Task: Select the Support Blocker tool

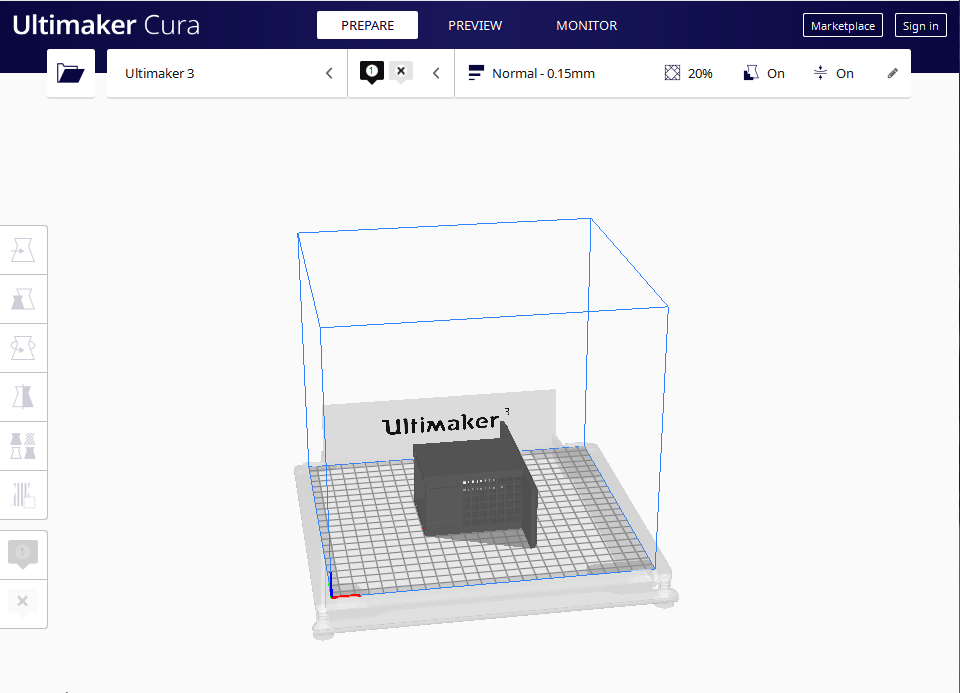Action: point(23,494)
